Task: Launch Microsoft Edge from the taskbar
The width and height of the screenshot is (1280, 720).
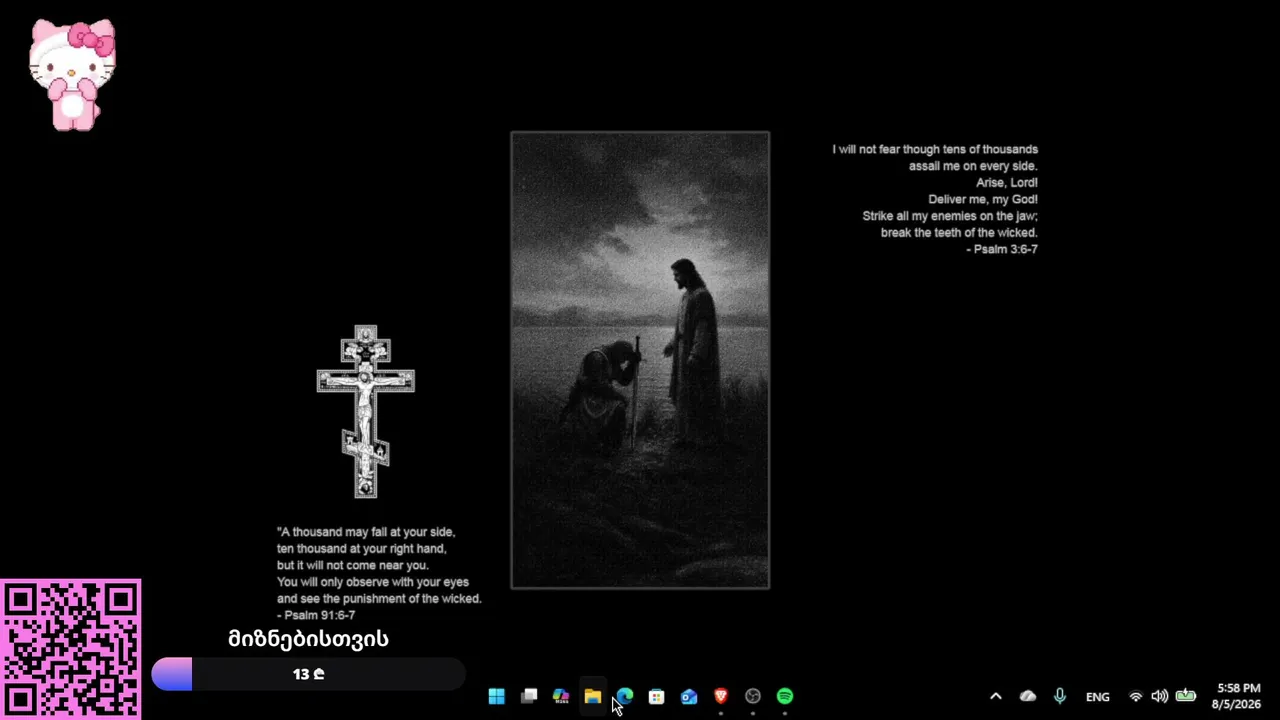Action: tap(625, 696)
